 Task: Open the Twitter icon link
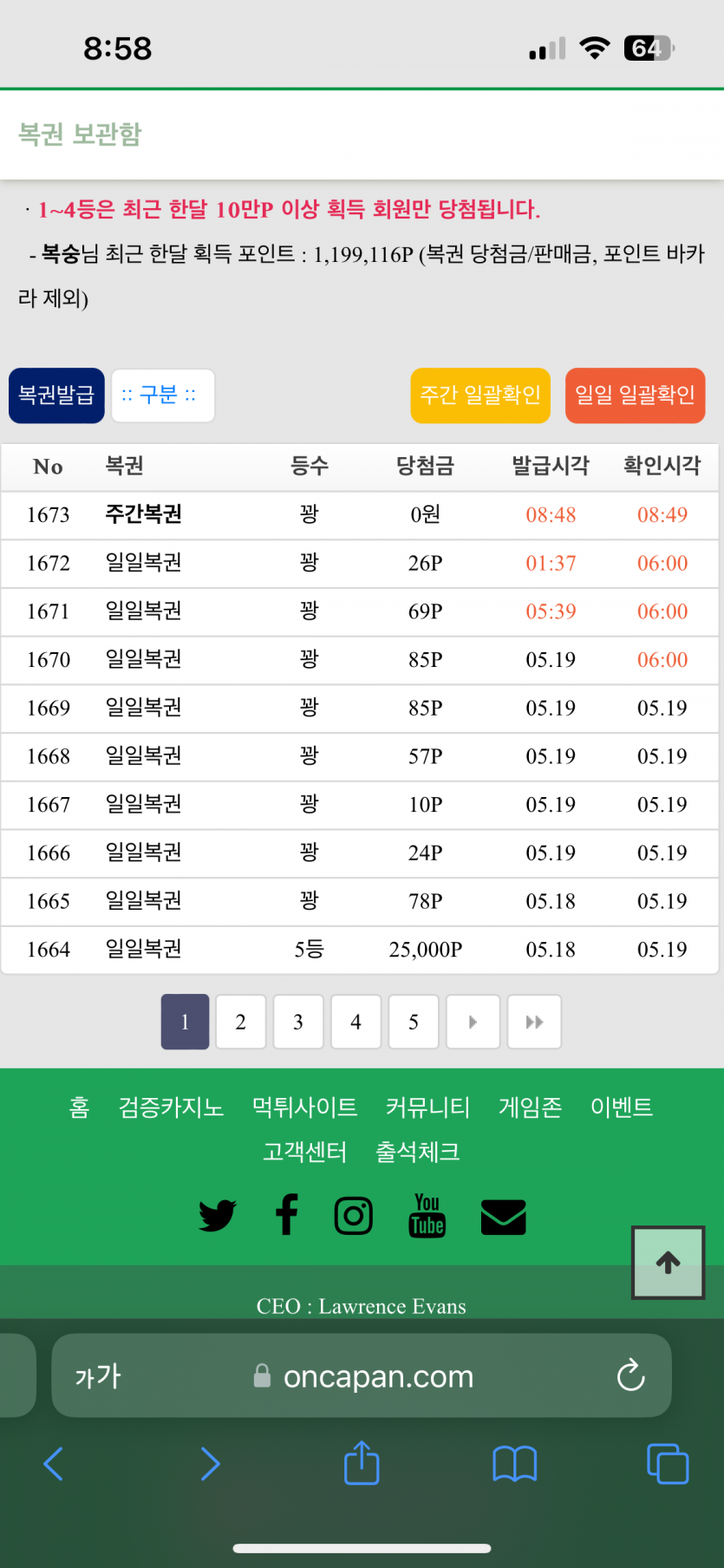pos(217,1216)
